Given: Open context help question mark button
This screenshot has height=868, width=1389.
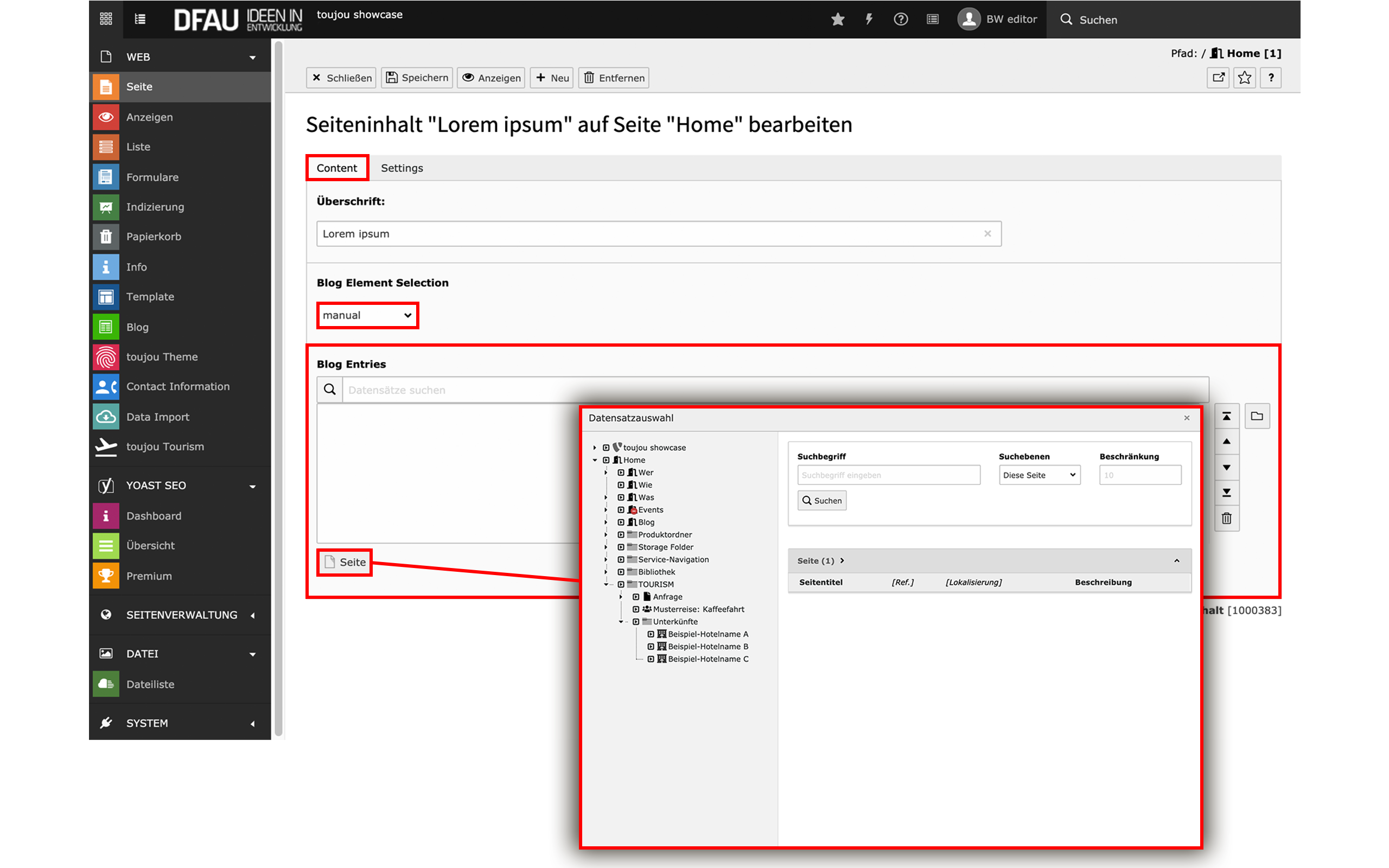Looking at the screenshot, I should coord(1271,78).
